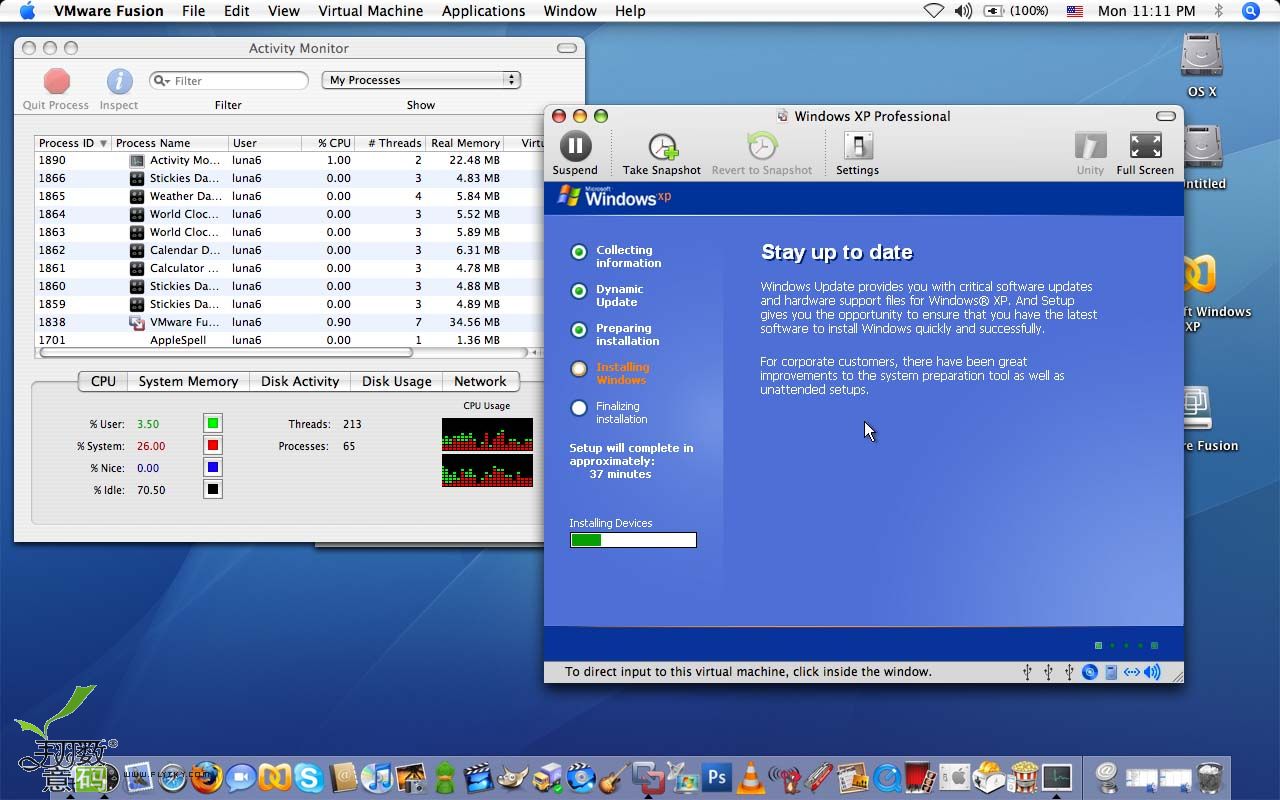Open GarageBand guitar icon in dock

tap(613, 777)
